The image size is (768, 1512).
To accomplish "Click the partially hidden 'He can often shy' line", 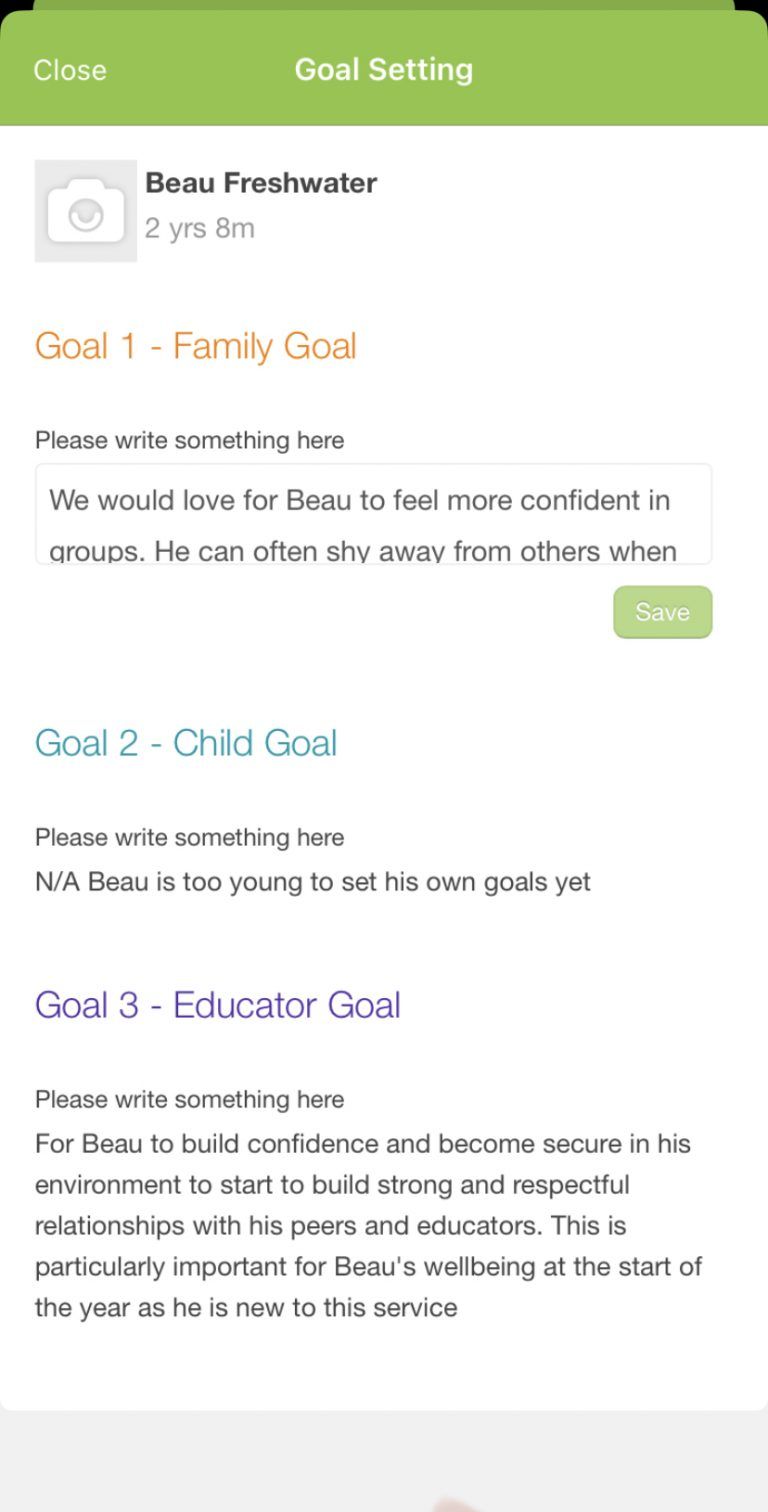I will tap(363, 551).
